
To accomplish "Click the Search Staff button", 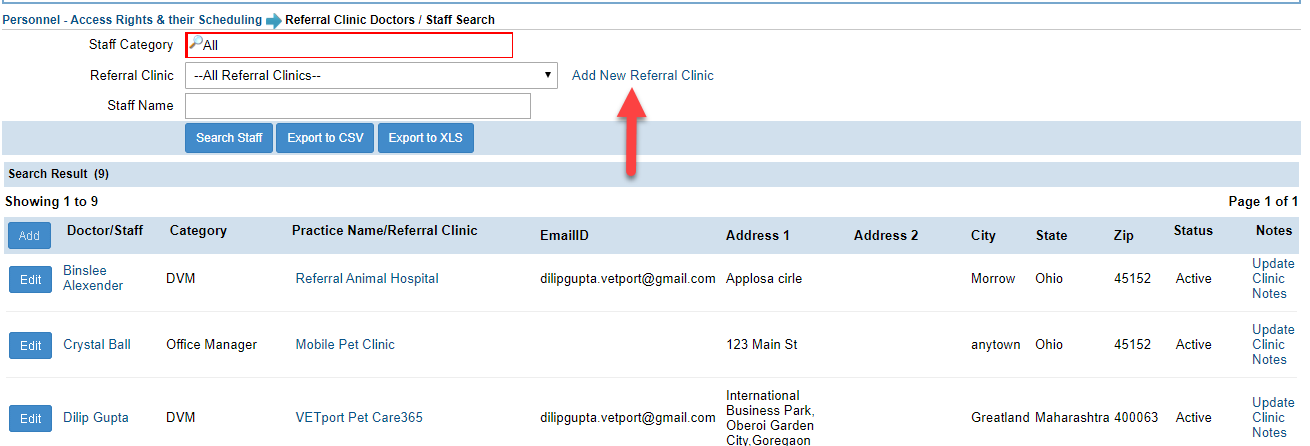I will pos(229,138).
